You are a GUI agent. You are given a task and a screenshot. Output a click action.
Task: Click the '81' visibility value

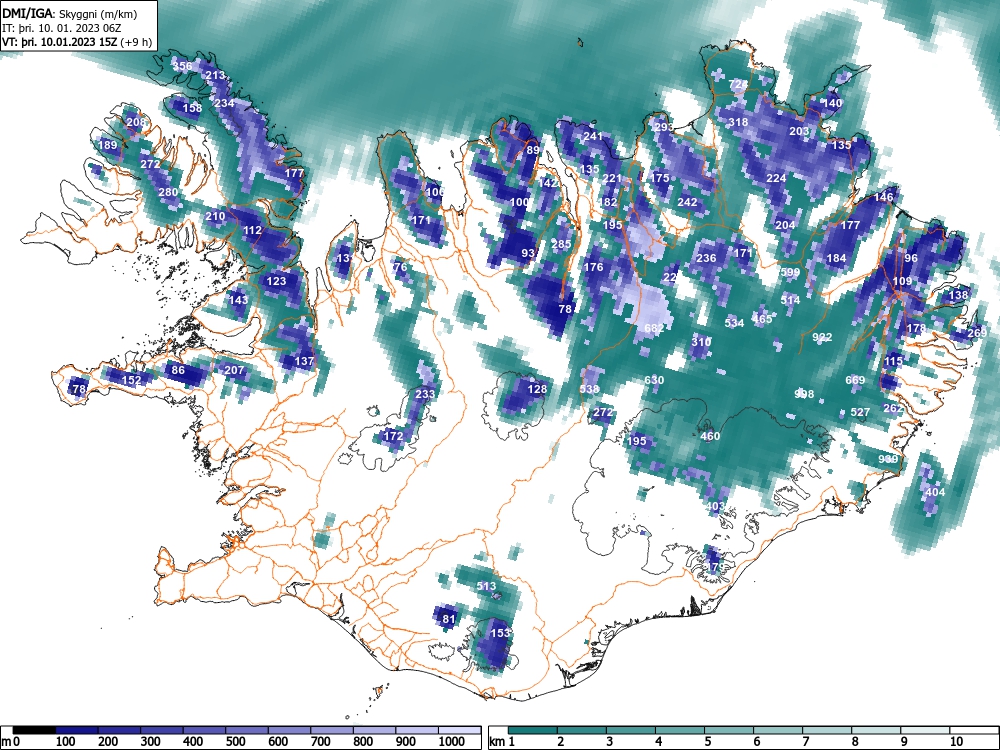click(x=449, y=619)
